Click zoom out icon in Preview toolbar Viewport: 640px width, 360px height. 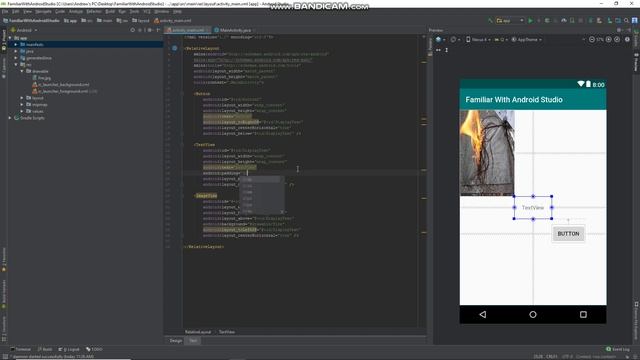[592, 40]
